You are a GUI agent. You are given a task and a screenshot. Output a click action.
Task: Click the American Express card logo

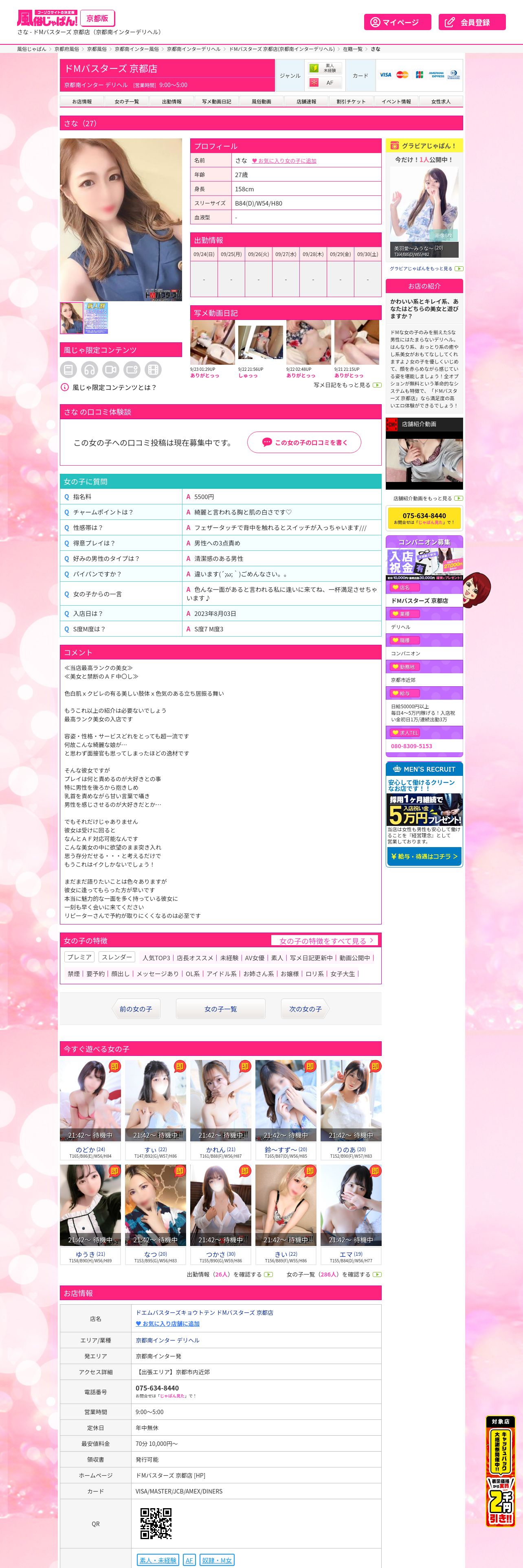pyautogui.click(x=437, y=75)
